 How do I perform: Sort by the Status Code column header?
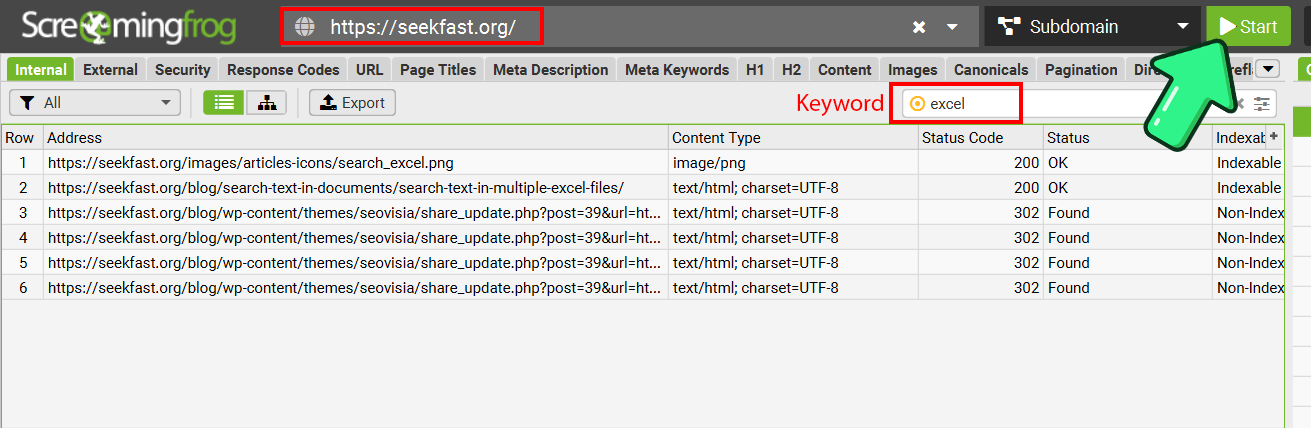point(979,138)
